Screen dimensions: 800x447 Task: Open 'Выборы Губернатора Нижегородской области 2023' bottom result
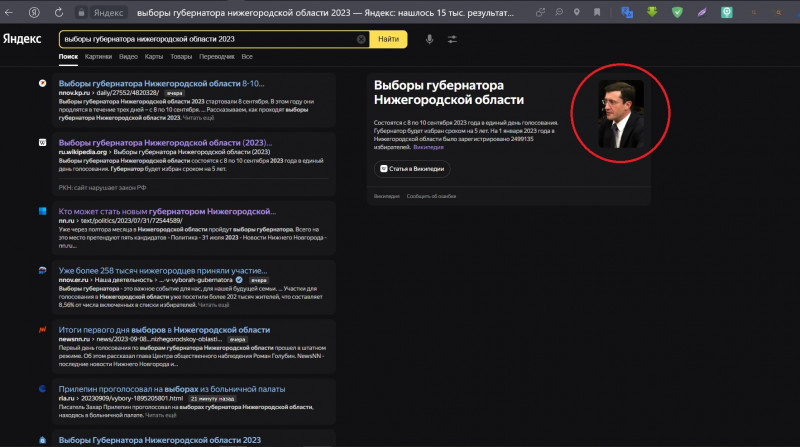160,440
